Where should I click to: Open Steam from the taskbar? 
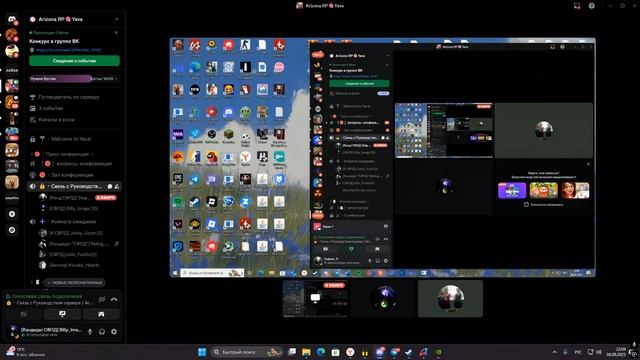(x=409, y=352)
